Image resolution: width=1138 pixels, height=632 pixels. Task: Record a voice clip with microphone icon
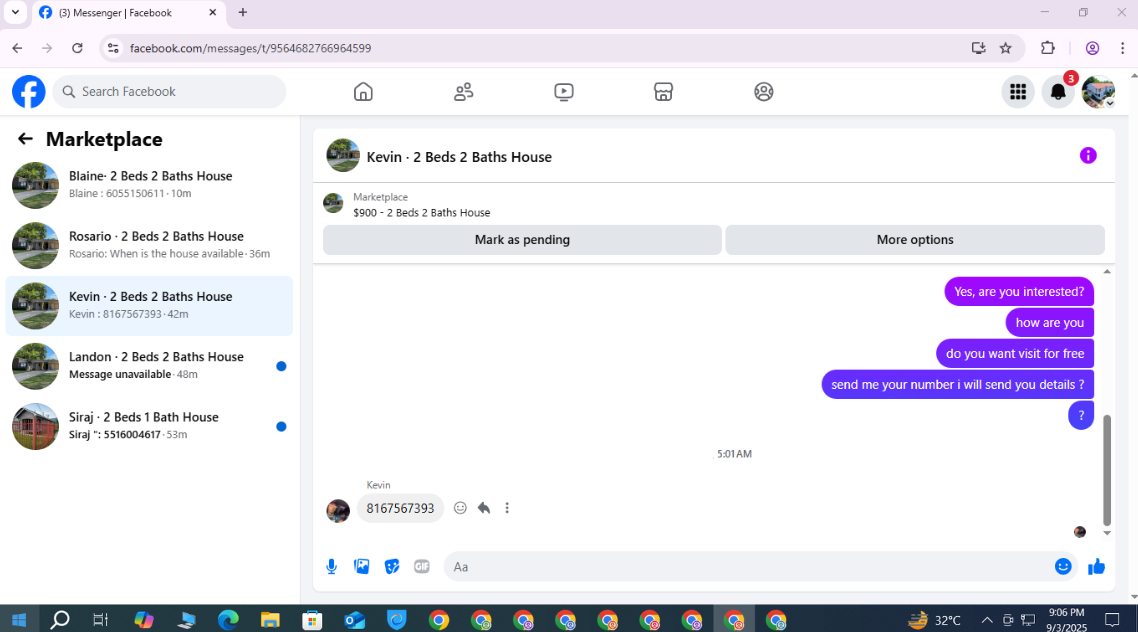tap(332, 567)
